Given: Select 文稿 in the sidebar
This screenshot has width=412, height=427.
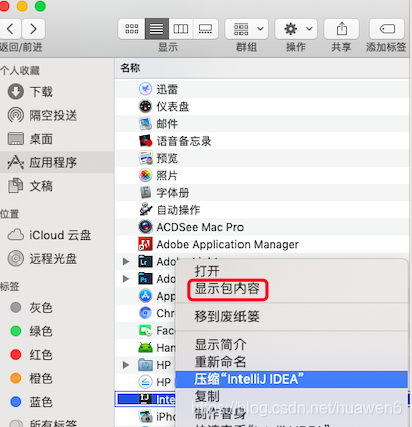Looking at the screenshot, I should coord(30,186).
